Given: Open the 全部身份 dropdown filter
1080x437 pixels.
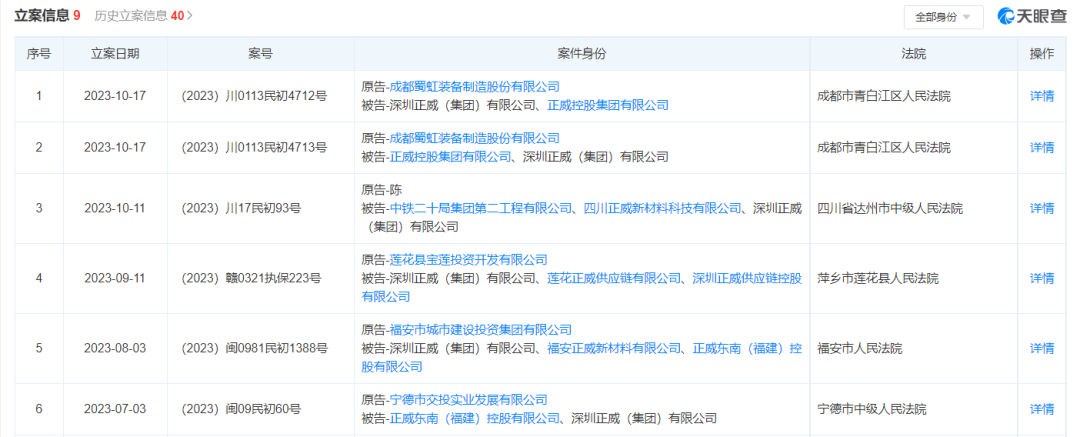Looking at the screenshot, I should coord(943,17).
